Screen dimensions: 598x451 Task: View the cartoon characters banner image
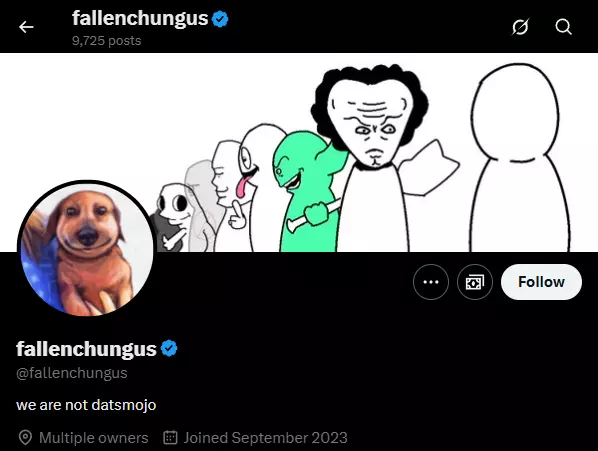[x=299, y=152]
